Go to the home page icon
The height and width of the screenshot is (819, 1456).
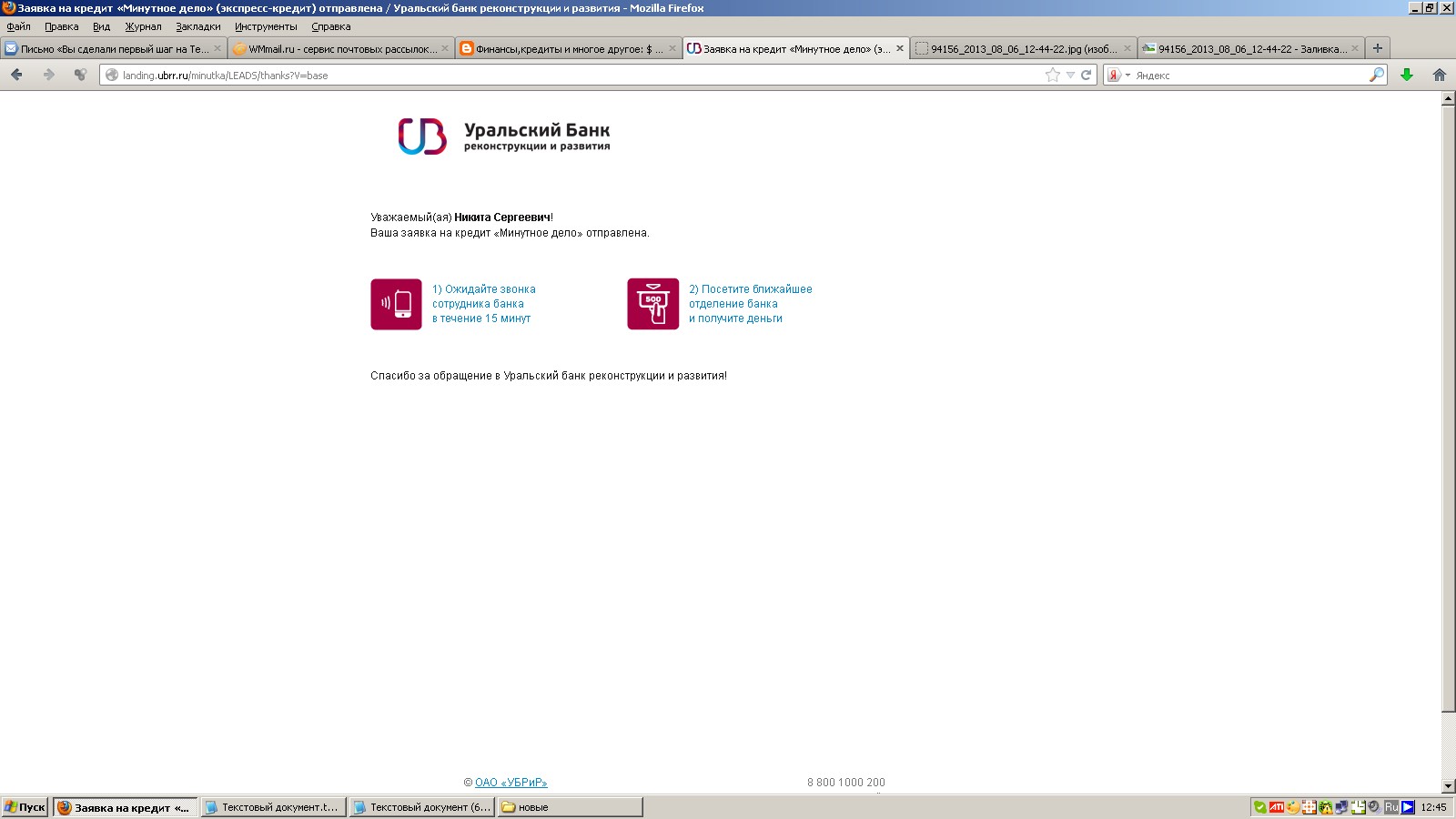click(x=1440, y=75)
